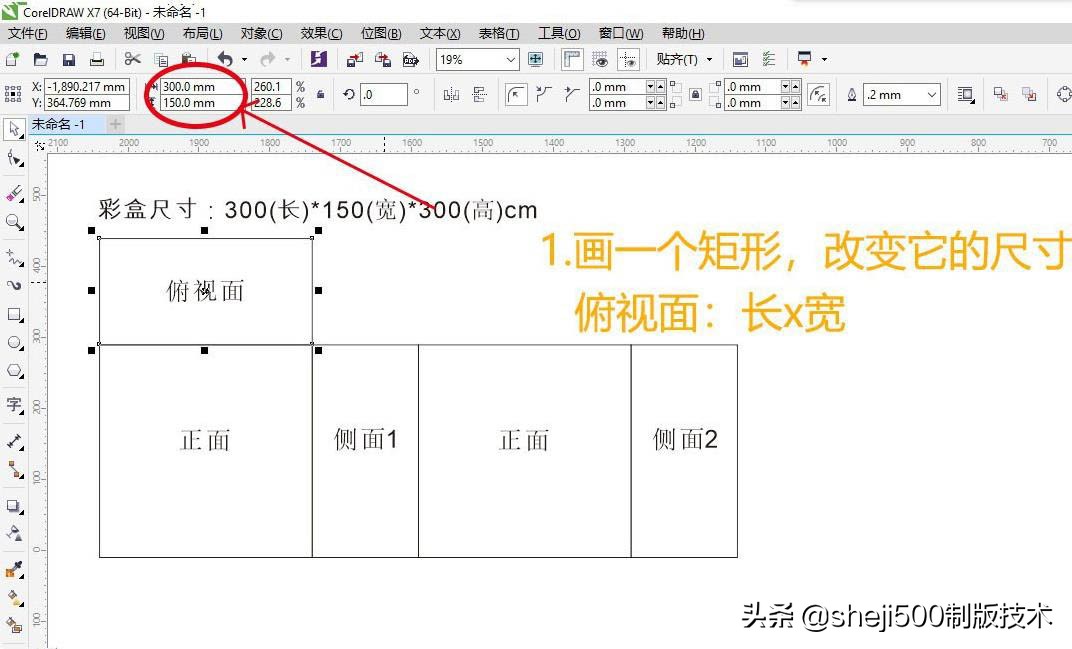Click the Redo arrow icon
Viewport: 1072px width, 649px height.
pyautogui.click(x=267, y=59)
